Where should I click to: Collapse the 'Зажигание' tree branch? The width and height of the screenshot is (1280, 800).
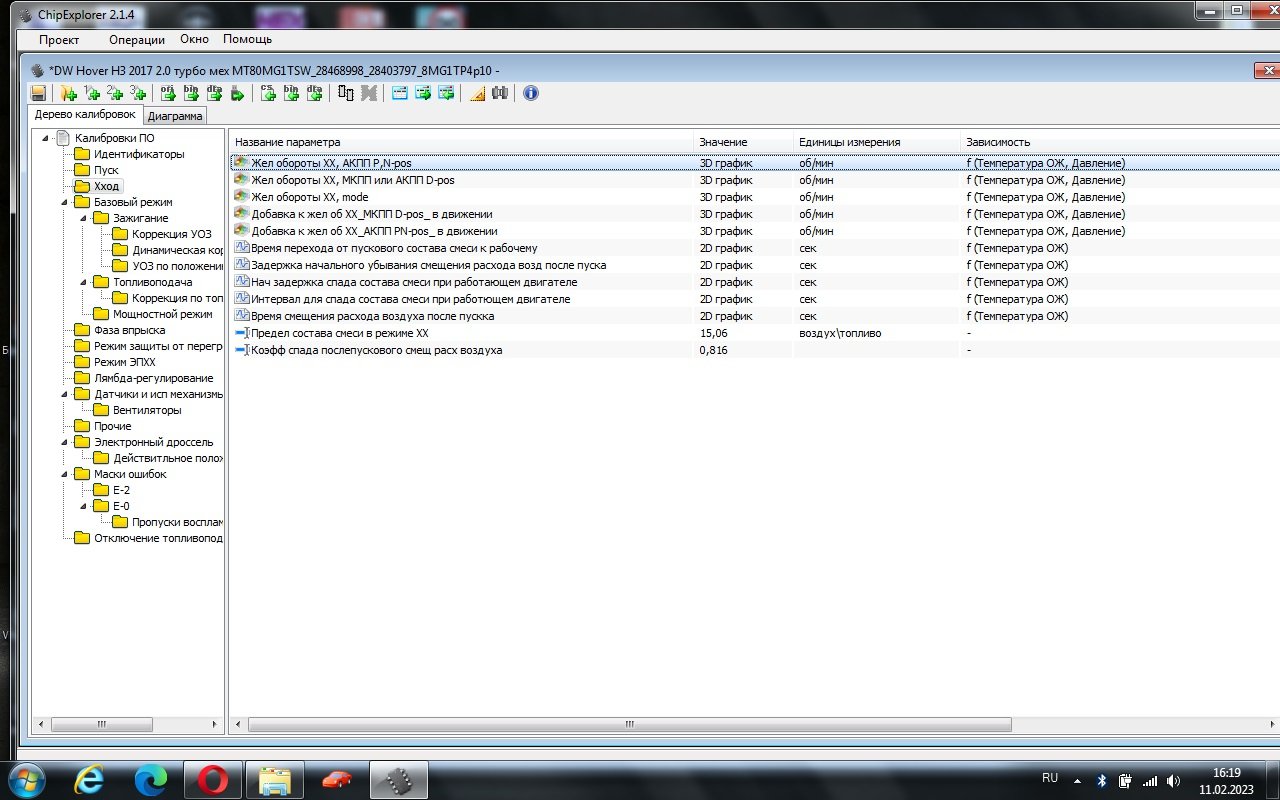pos(84,218)
